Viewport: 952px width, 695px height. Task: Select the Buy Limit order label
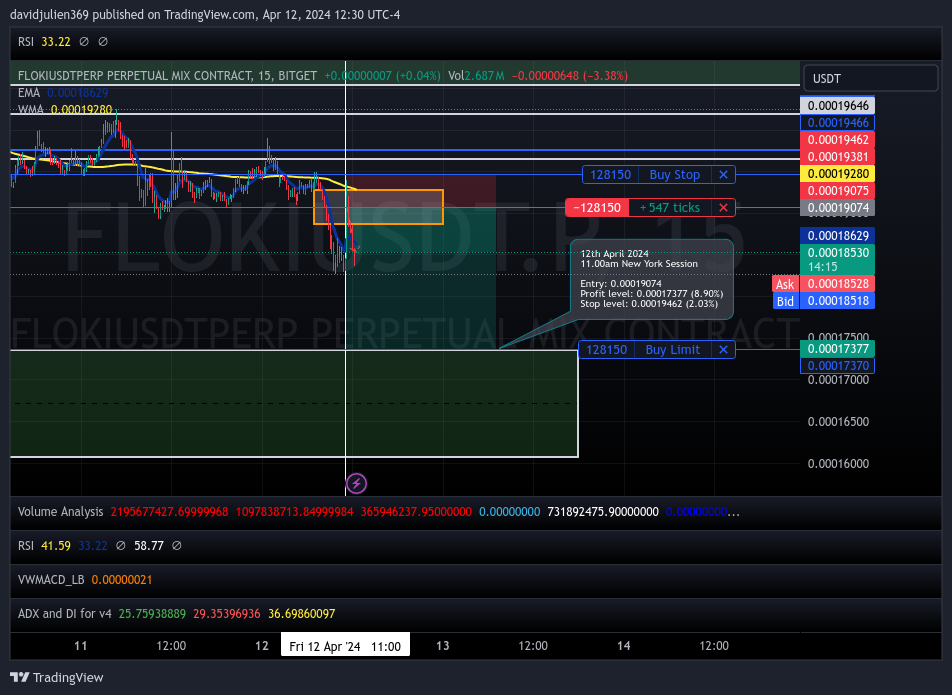click(673, 350)
